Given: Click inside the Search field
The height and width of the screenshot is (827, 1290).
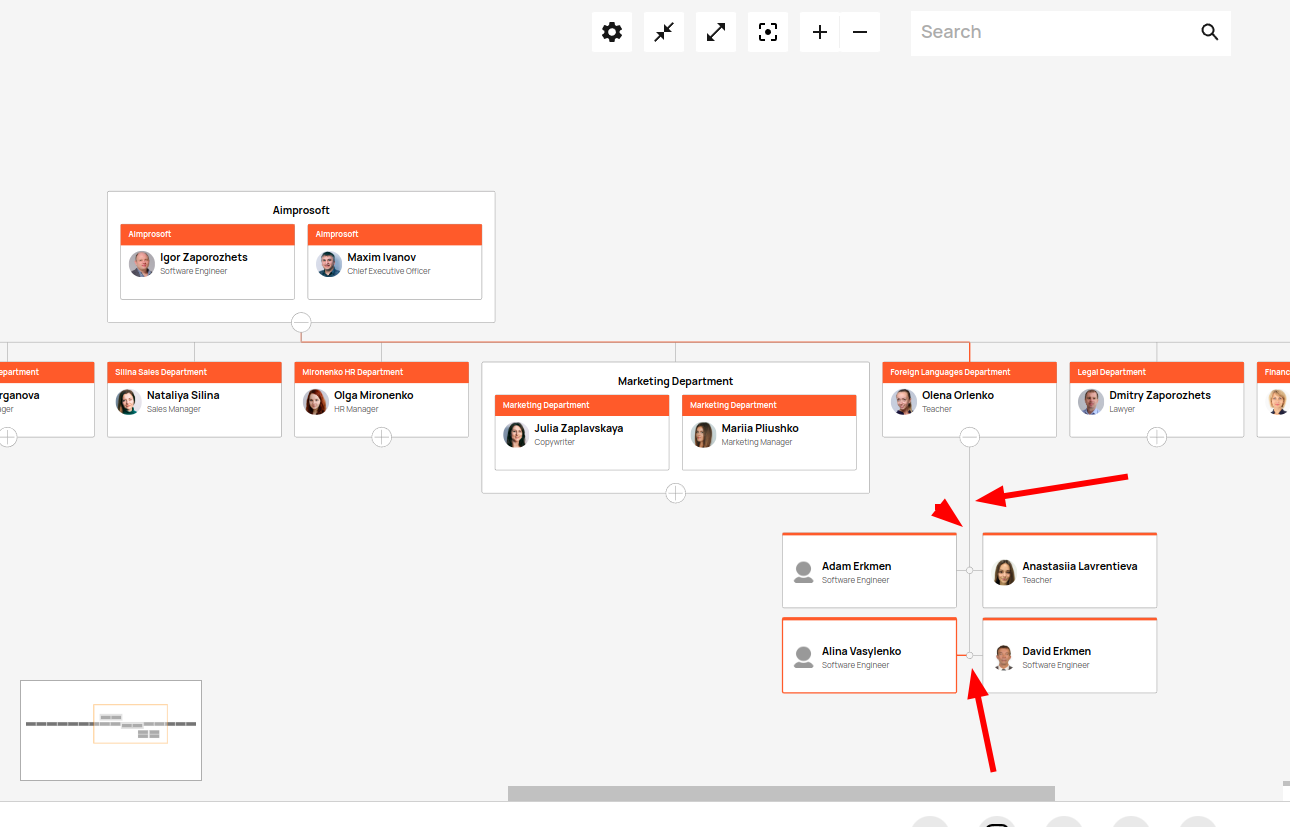Looking at the screenshot, I should (1050, 31).
